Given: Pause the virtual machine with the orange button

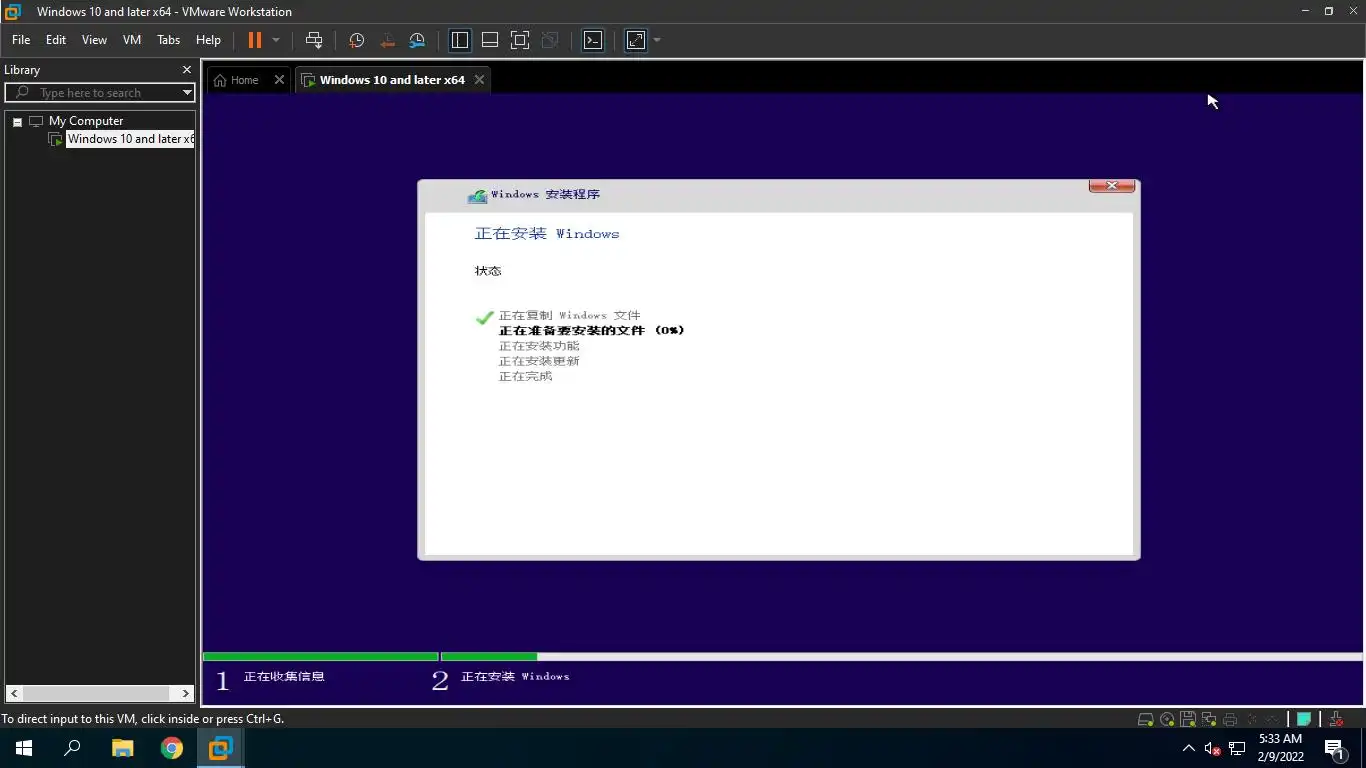Looking at the screenshot, I should (254, 40).
